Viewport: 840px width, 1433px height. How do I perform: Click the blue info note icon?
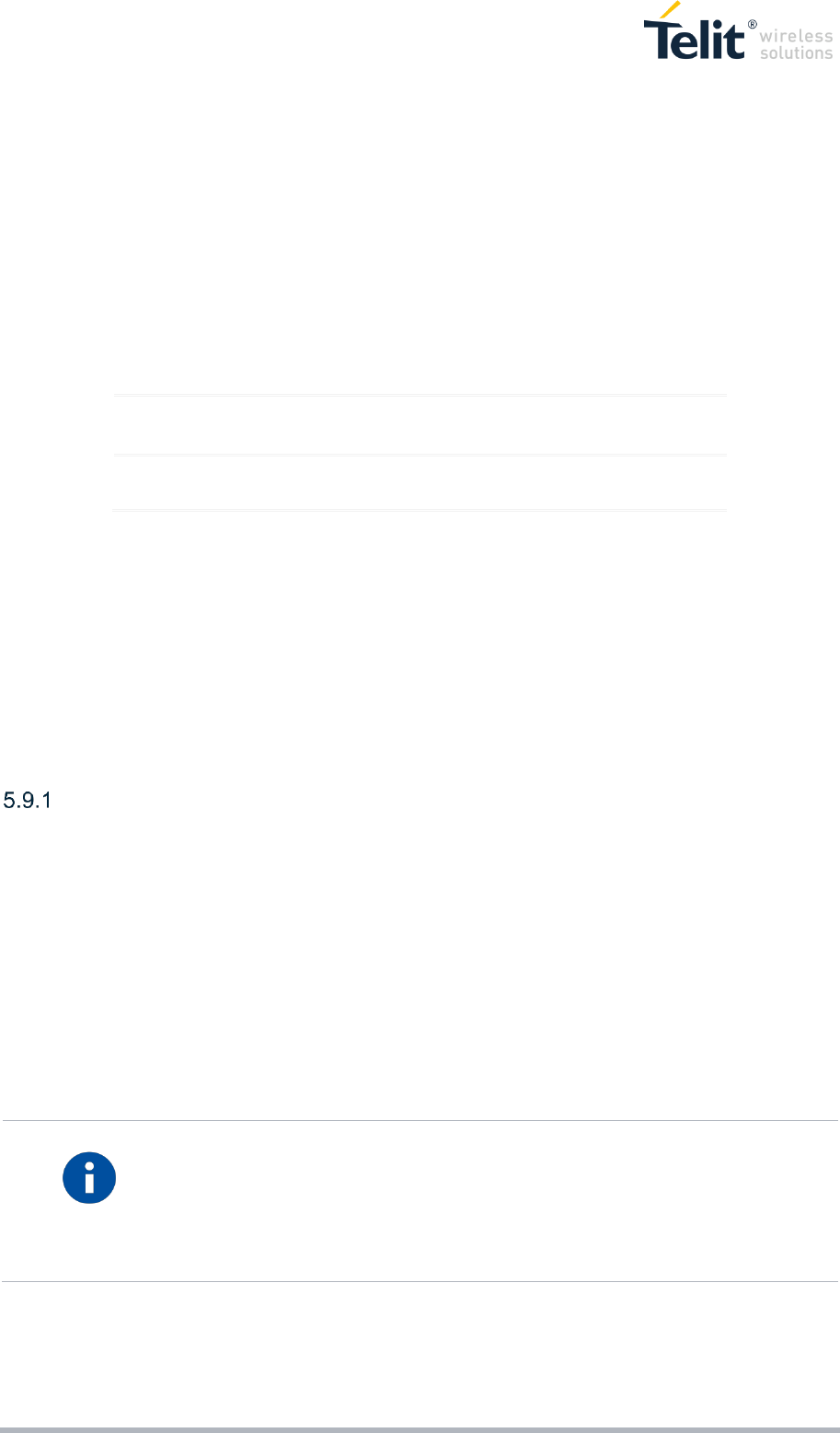[89, 1177]
